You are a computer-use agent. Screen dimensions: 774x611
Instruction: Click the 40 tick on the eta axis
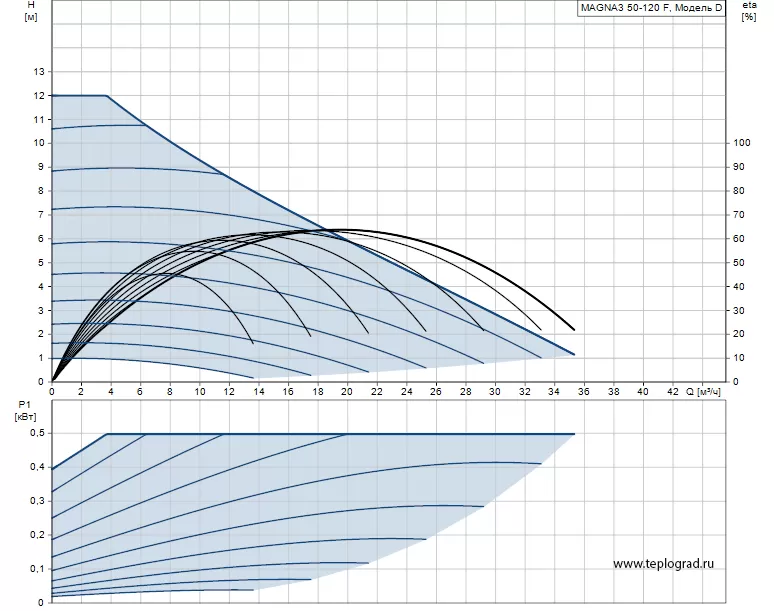739,287
